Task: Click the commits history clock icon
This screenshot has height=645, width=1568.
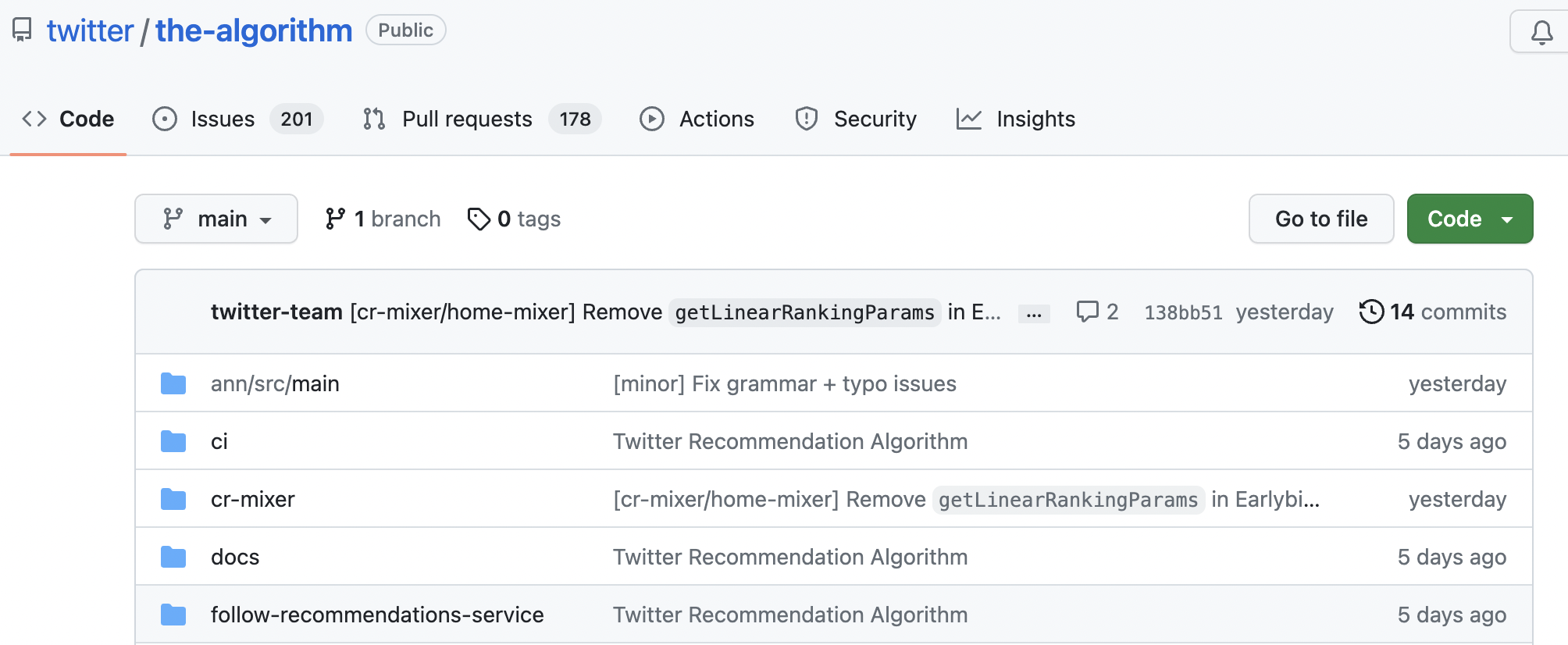Action: tap(1371, 312)
